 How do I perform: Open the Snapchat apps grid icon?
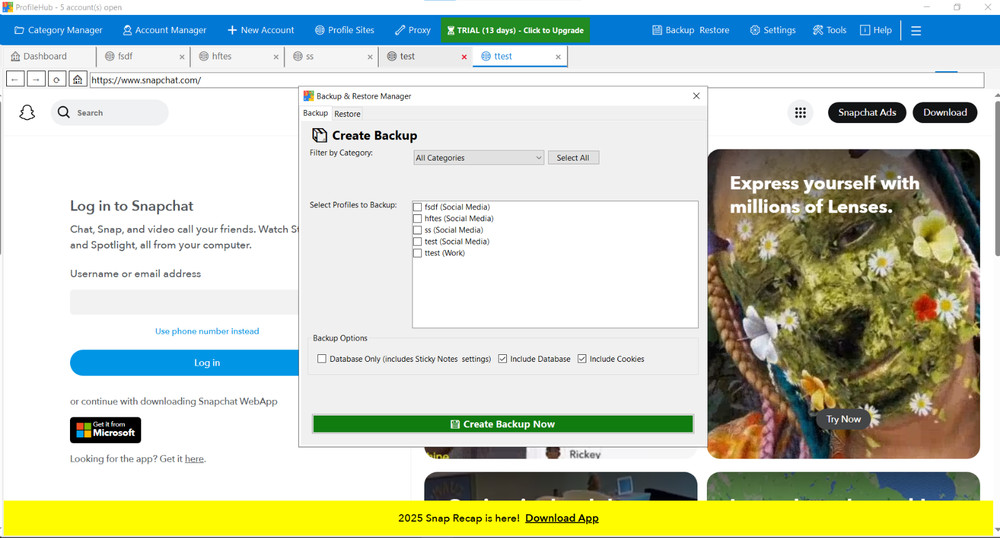click(800, 113)
